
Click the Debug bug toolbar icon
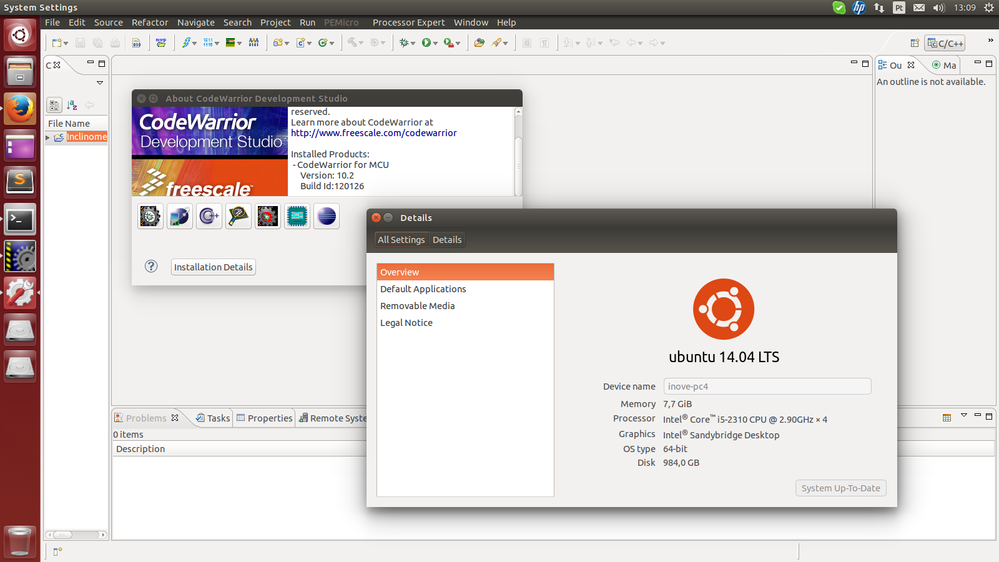coord(403,43)
